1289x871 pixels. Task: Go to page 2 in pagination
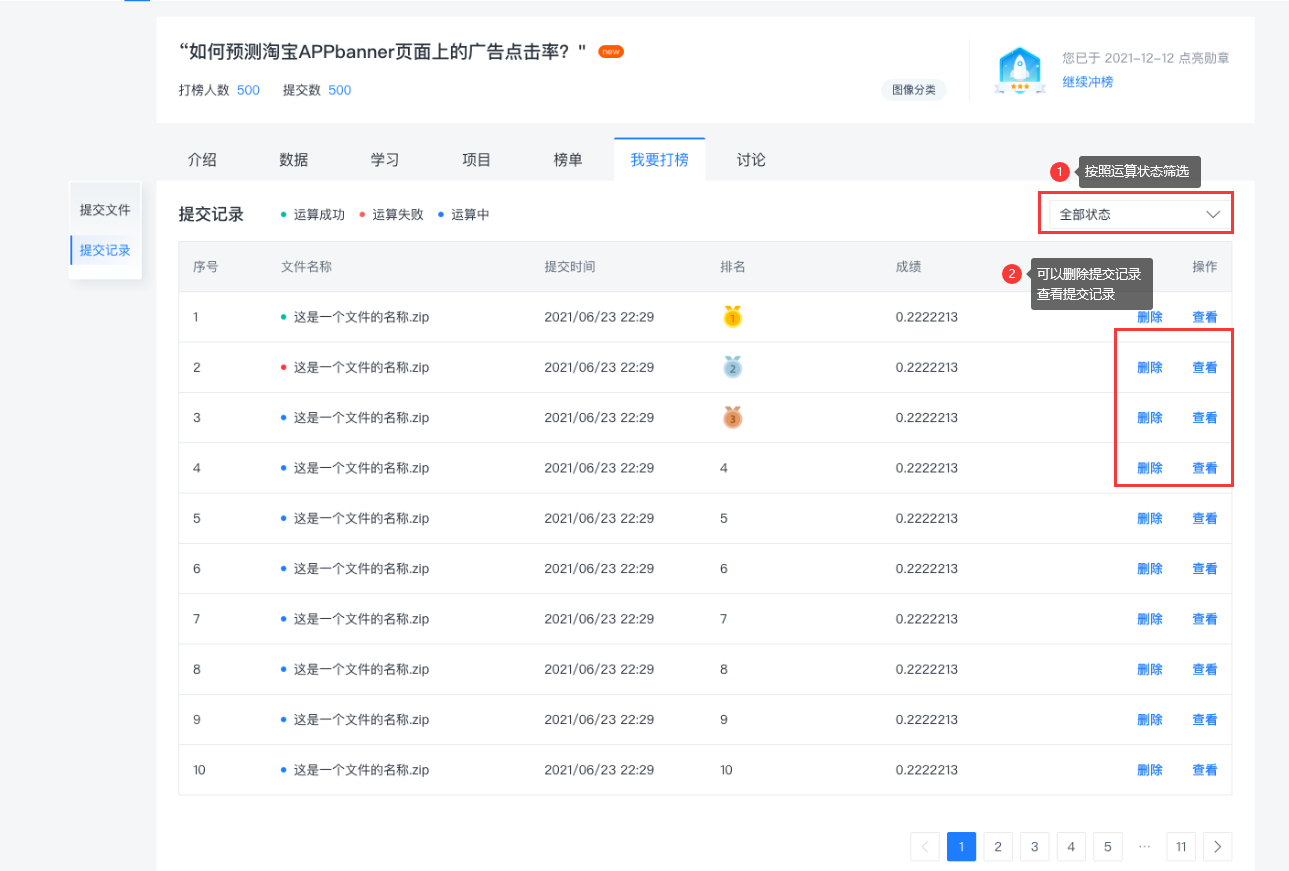[997, 847]
